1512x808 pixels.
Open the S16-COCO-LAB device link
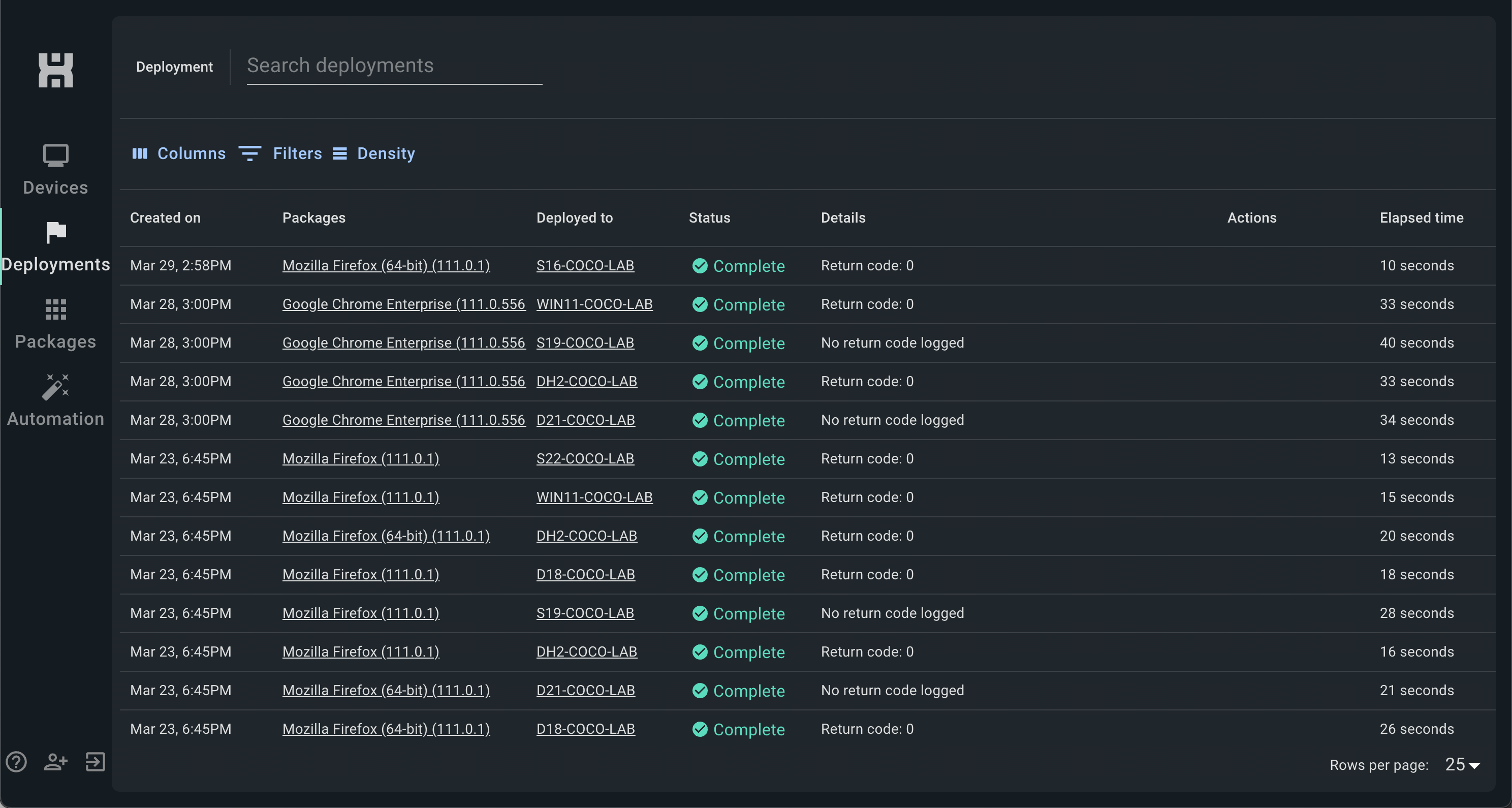click(585, 265)
